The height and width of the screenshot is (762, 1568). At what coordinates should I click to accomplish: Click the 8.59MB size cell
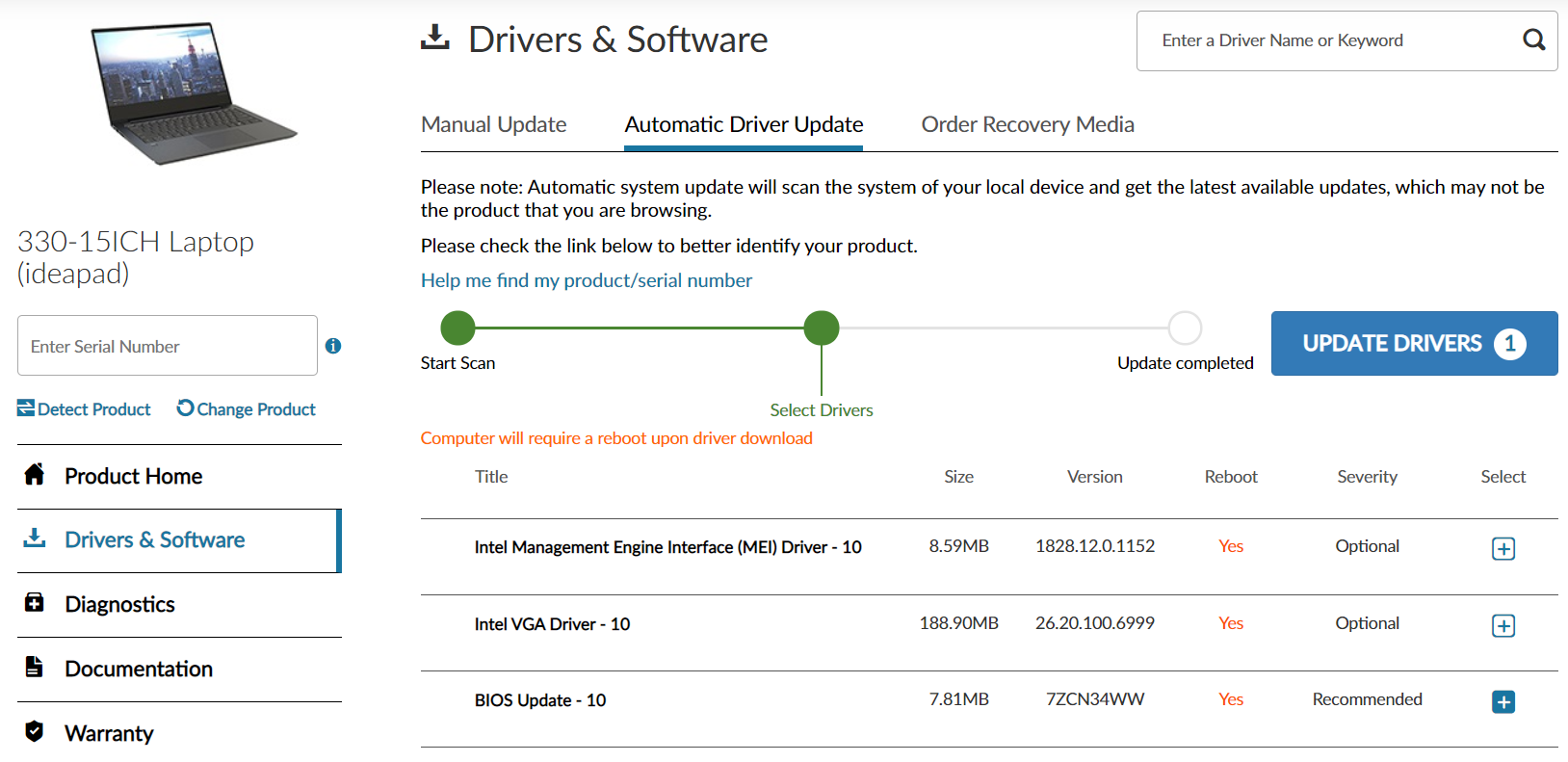point(958,546)
